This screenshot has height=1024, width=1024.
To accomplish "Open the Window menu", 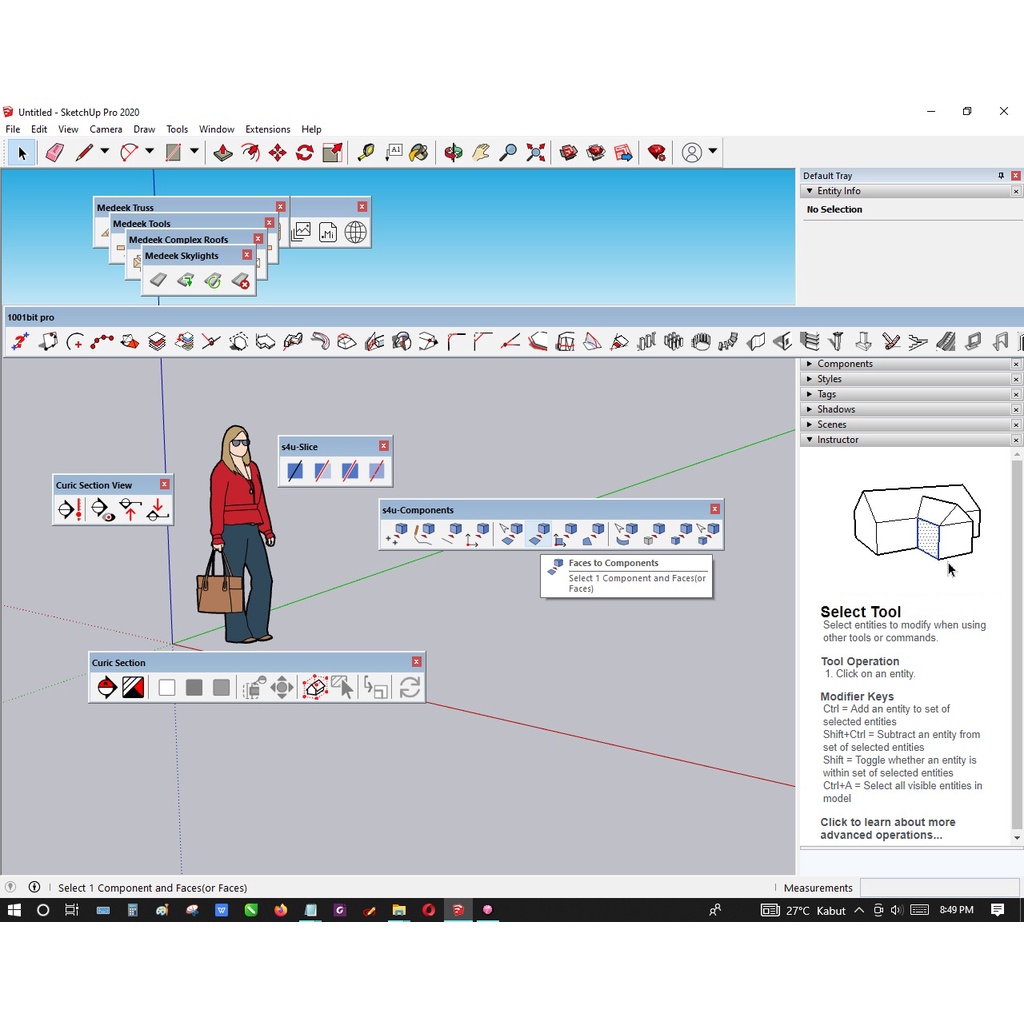I will point(217,129).
